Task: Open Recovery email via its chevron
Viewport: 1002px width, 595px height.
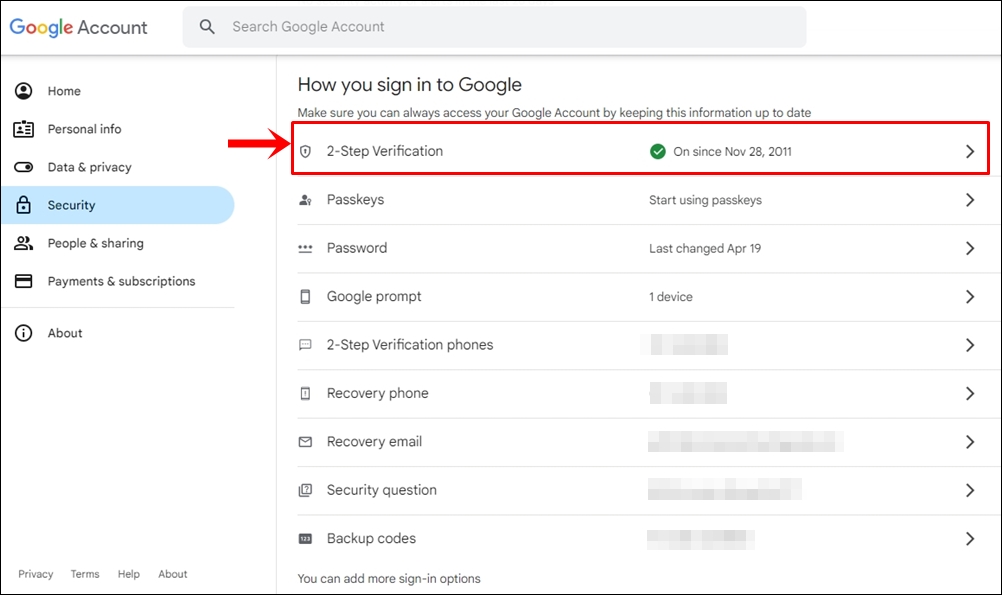Action: tap(970, 442)
